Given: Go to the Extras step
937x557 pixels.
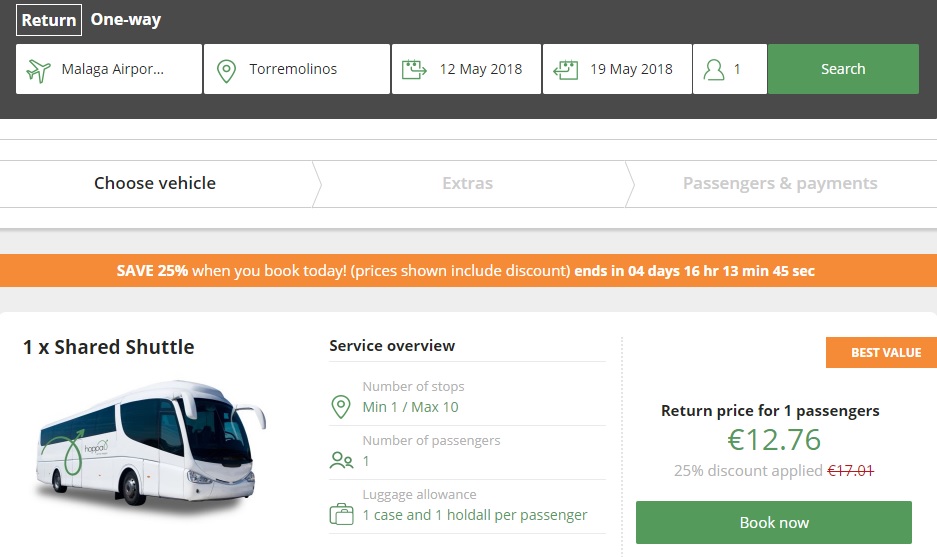Looking at the screenshot, I should pyautogui.click(x=467, y=183).
